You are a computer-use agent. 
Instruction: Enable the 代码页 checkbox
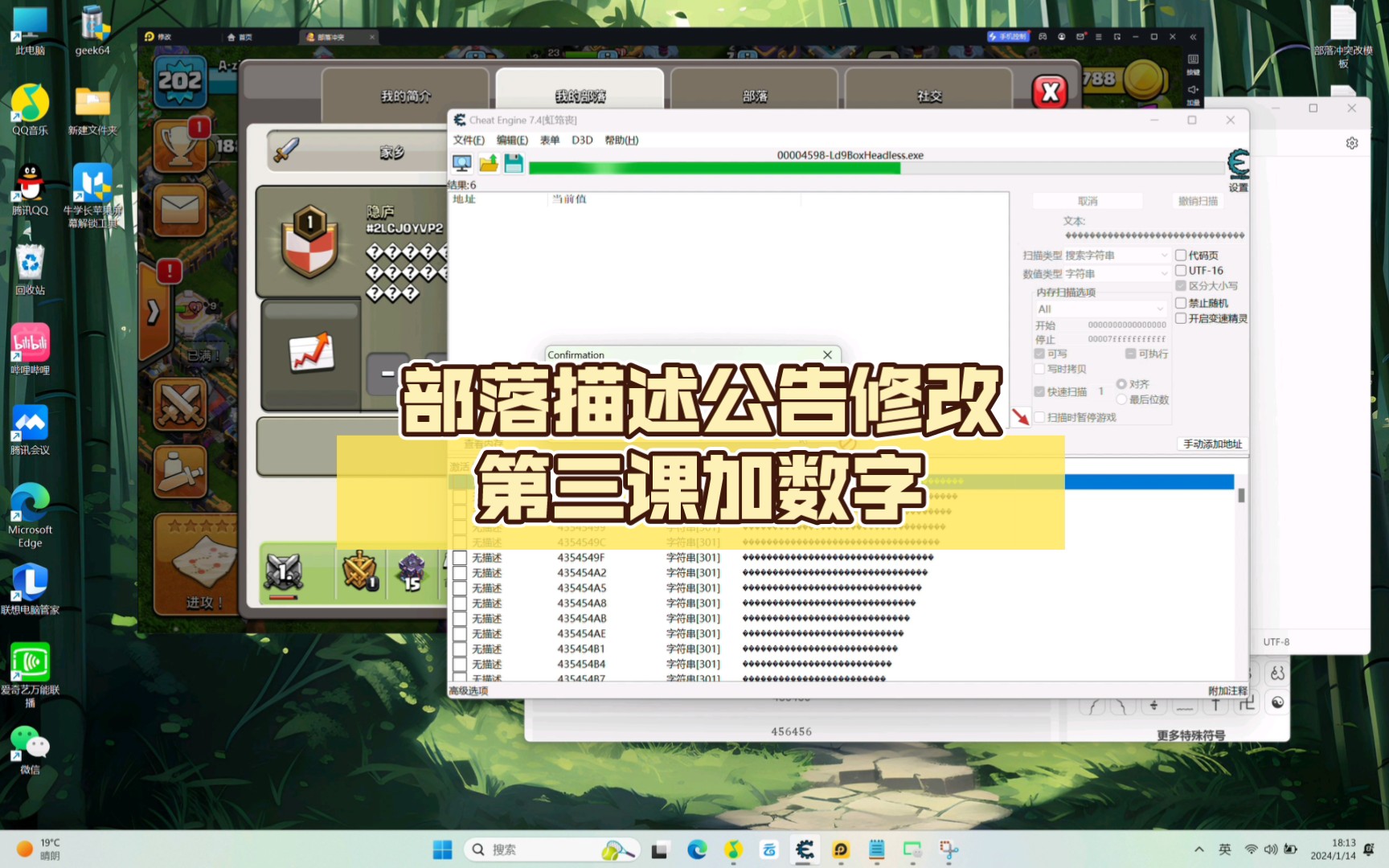[x=1181, y=256]
